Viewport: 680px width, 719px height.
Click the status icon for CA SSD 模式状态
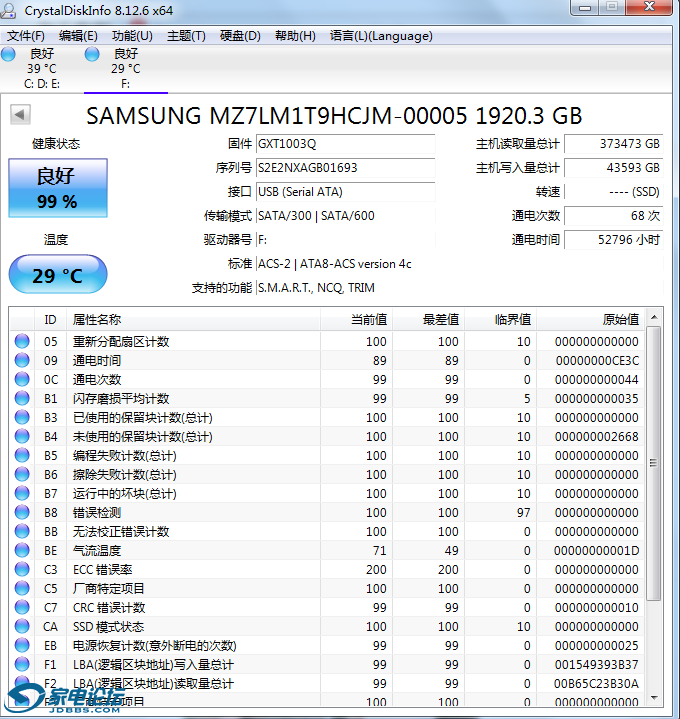pyautogui.click(x=22, y=626)
